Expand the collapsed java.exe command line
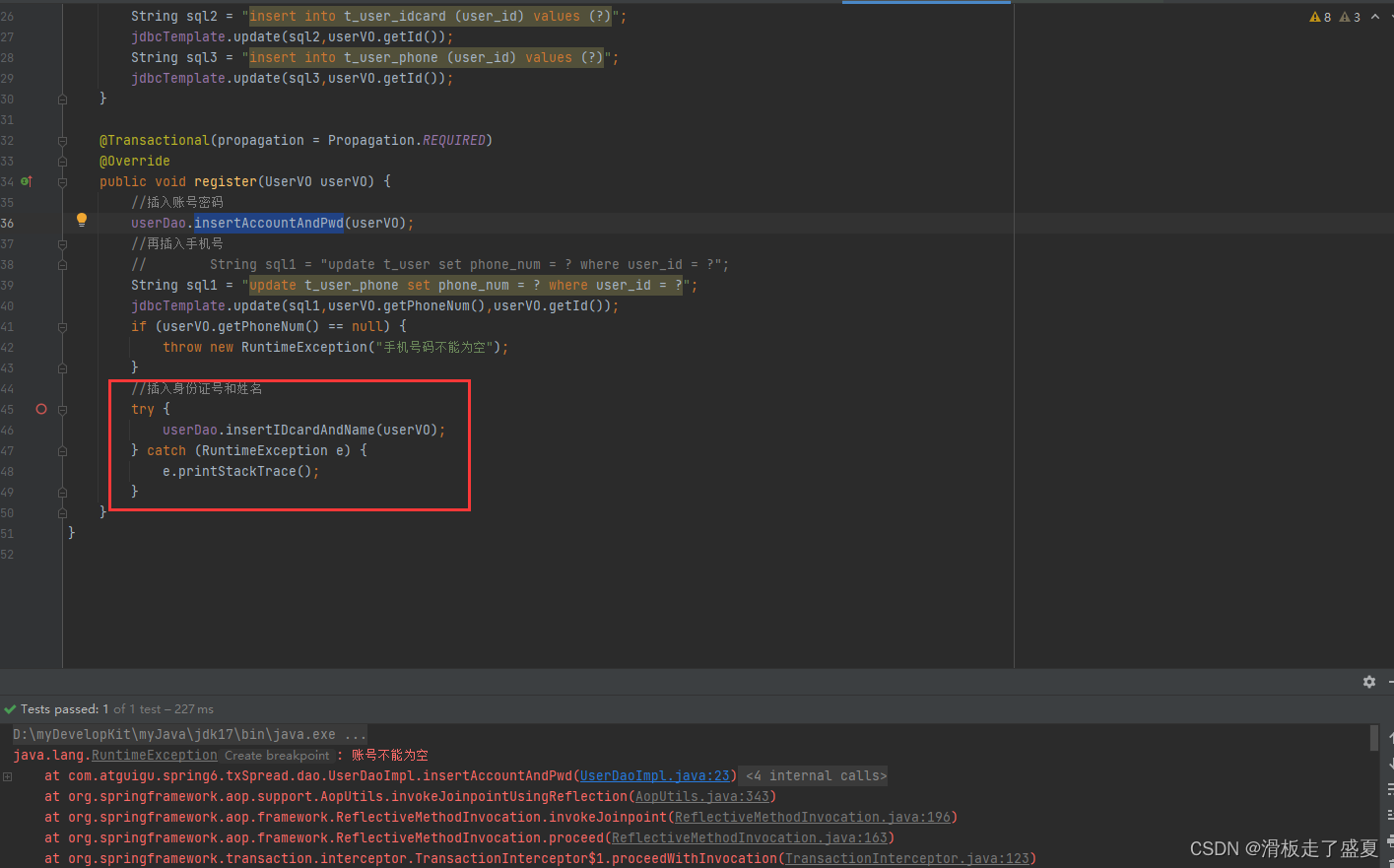1394x868 pixels. click(355, 735)
